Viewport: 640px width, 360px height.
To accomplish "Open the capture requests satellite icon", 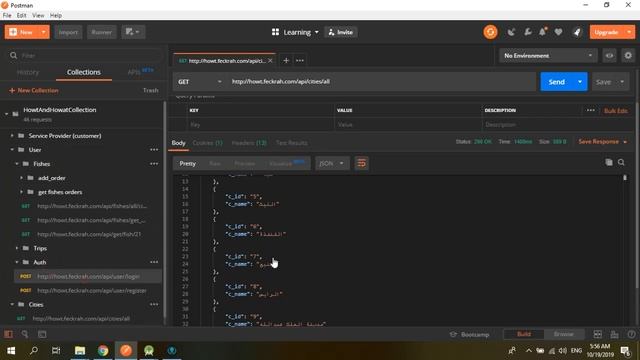I will pyautogui.click(x=511, y=32).
